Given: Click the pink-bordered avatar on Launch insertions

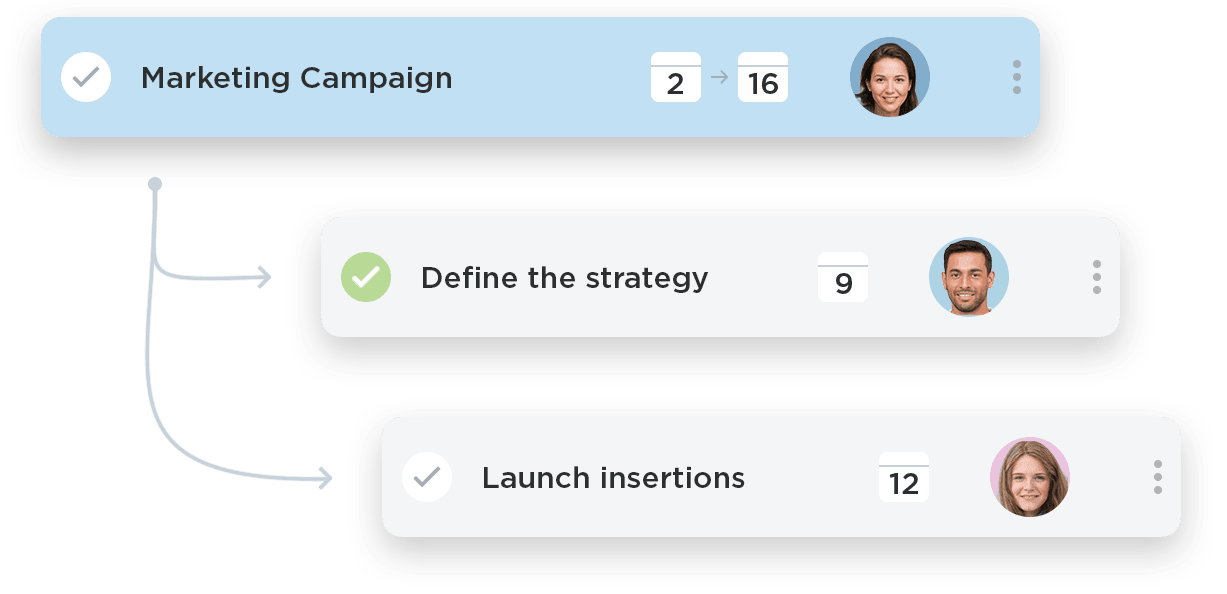Looking at the screenshot, I should coord(1030,477).
